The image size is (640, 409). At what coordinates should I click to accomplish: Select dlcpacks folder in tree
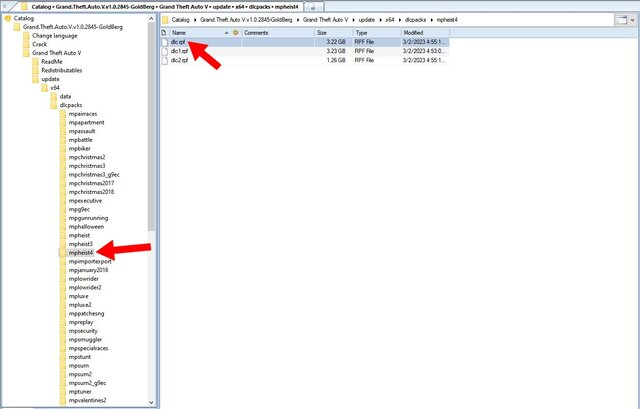(x=71, y=105)
